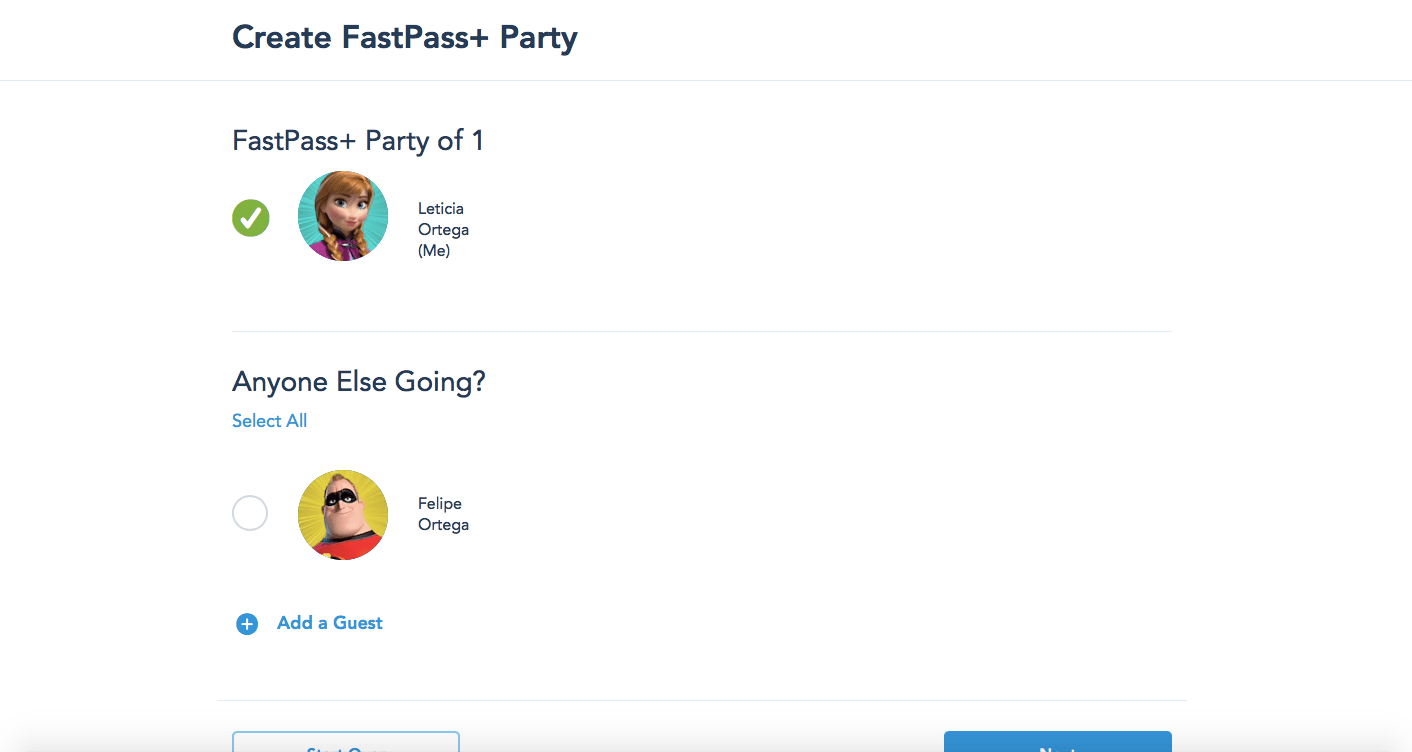Click the word 'Felipe' beside the Mr. Incredible avatar
Screen dimensions: 1412x752
(x=440, y=504)
